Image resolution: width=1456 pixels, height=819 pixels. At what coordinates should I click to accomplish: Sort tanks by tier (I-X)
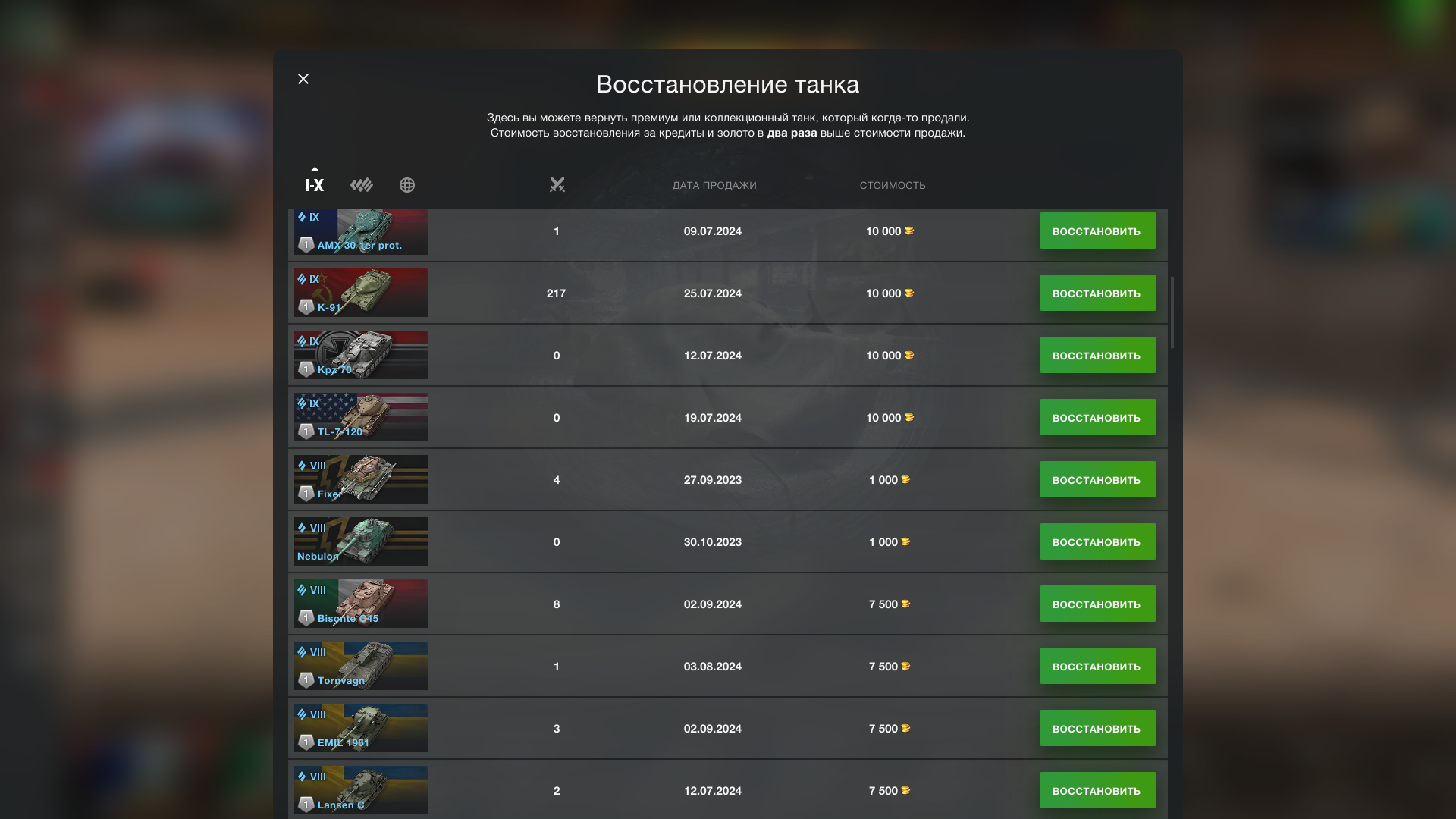(314, 184)
